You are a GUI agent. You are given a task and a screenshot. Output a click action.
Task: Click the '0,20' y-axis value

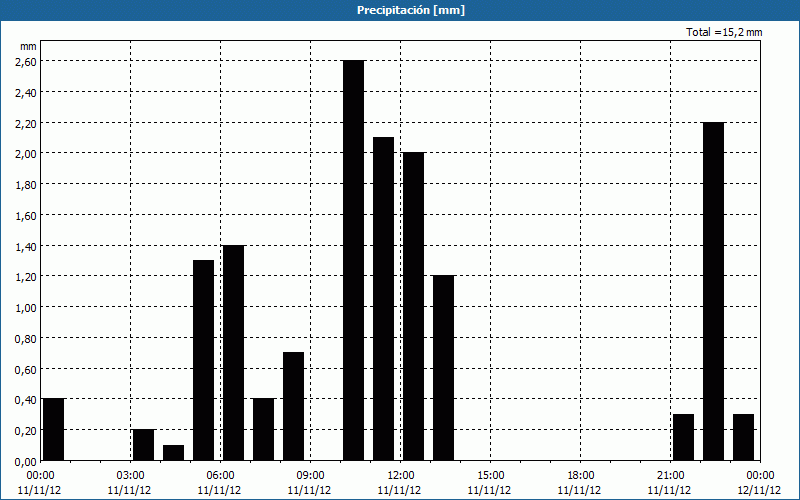pyautogui.click(x=27, y=431)
